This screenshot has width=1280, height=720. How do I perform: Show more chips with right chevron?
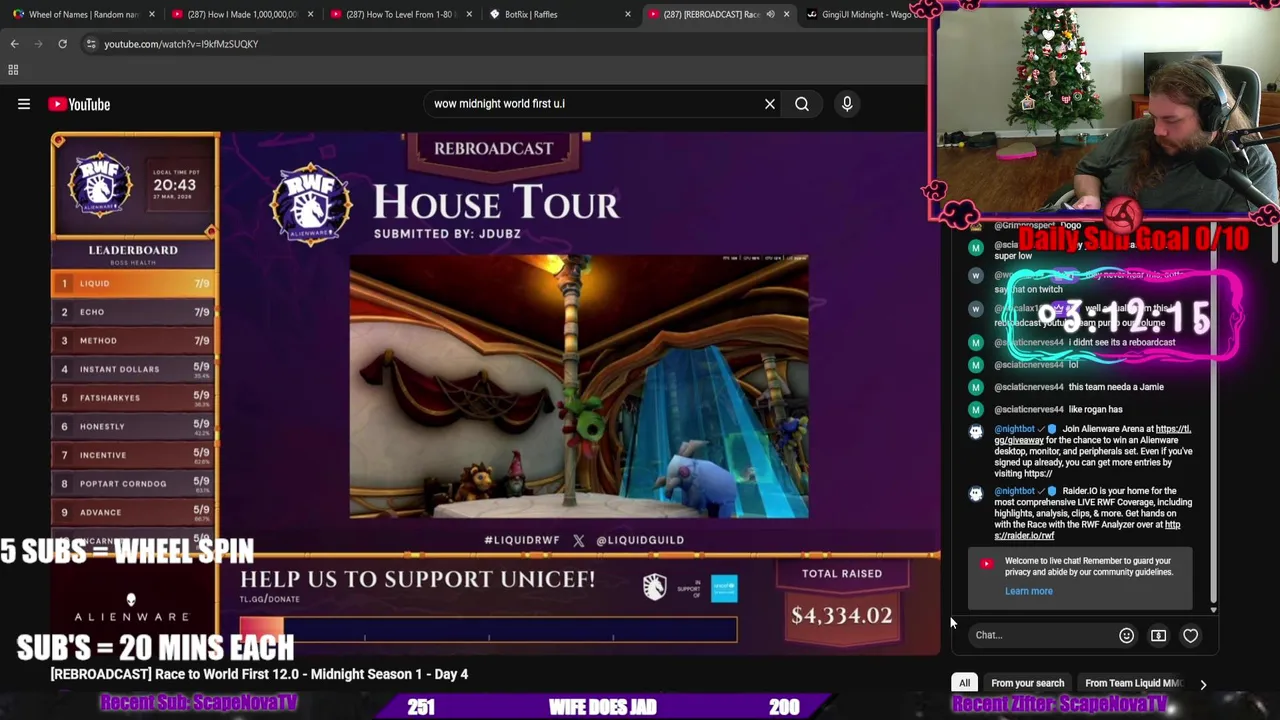click(1203, 684)
